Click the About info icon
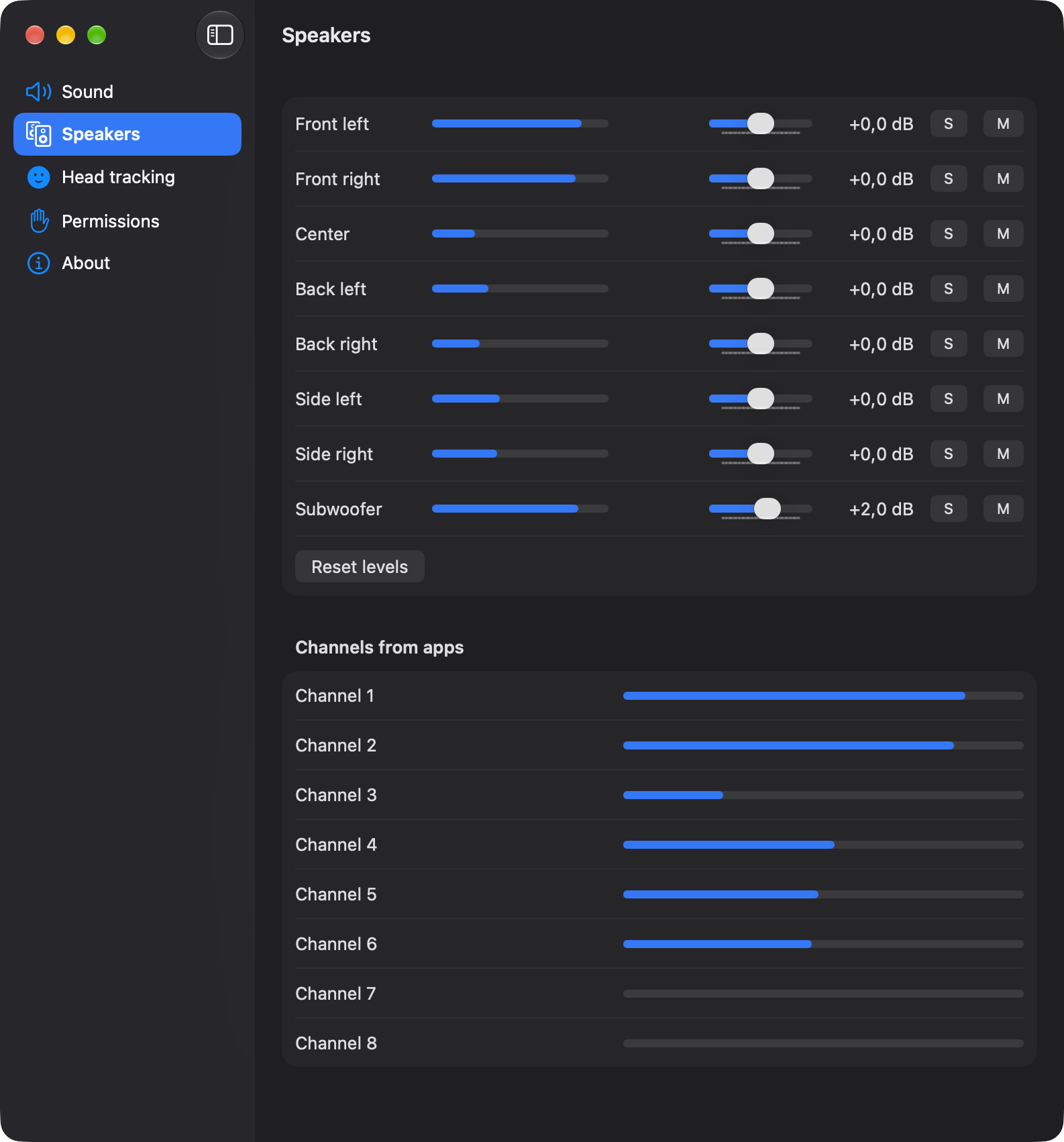The width and height of the screenshot is (1064, 1142). pyautogui.click(x=39, y=263)
